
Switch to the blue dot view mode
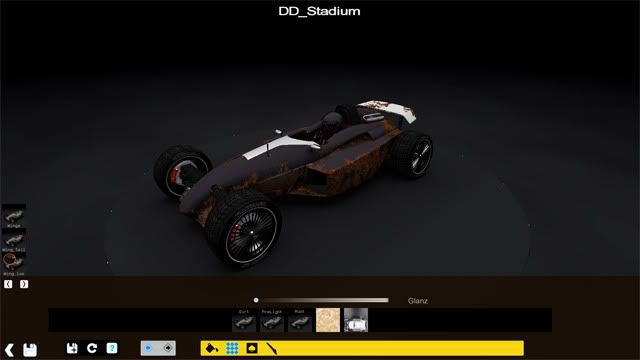[x=149, y=348]
